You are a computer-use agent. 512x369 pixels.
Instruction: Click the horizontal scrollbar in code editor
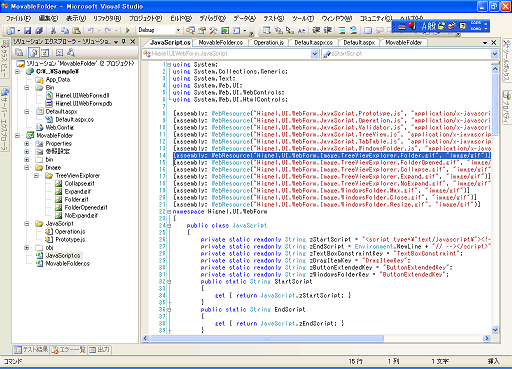coord(267,338)
